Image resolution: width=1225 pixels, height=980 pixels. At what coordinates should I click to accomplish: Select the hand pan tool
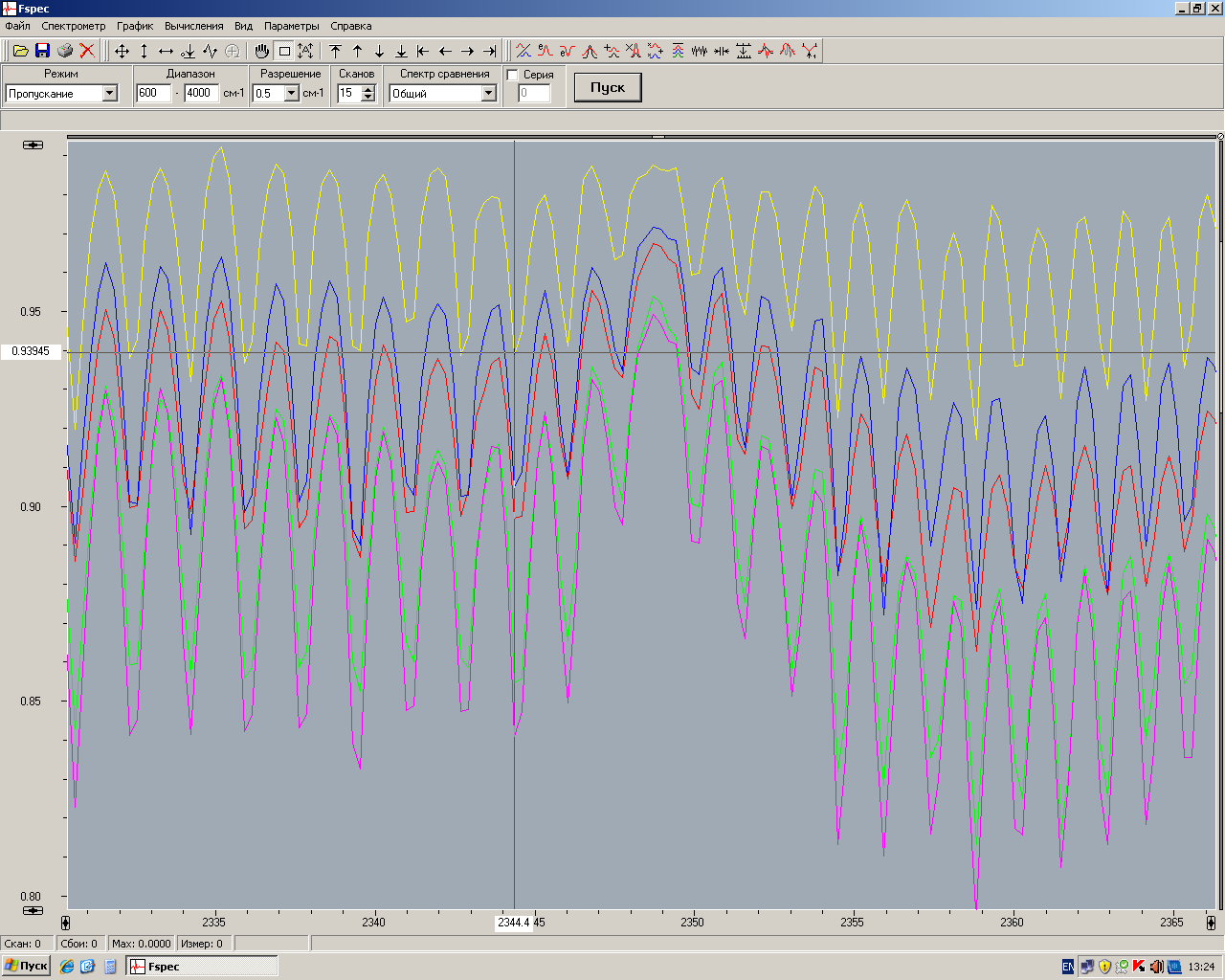click(261, 51)
